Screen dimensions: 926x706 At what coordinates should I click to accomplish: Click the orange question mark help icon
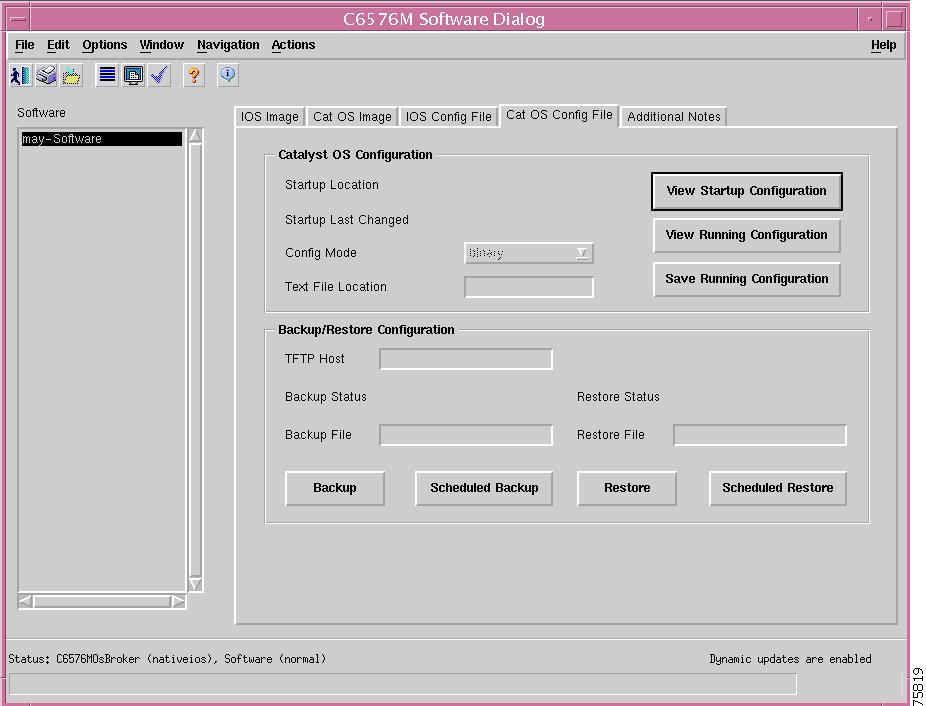(194, 76)
